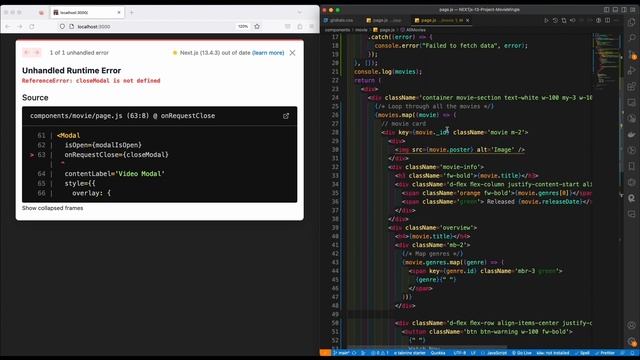Dismiss the Next.js error overlay
Viewport: 640px width, 360px height.
(x=292, y=53)
